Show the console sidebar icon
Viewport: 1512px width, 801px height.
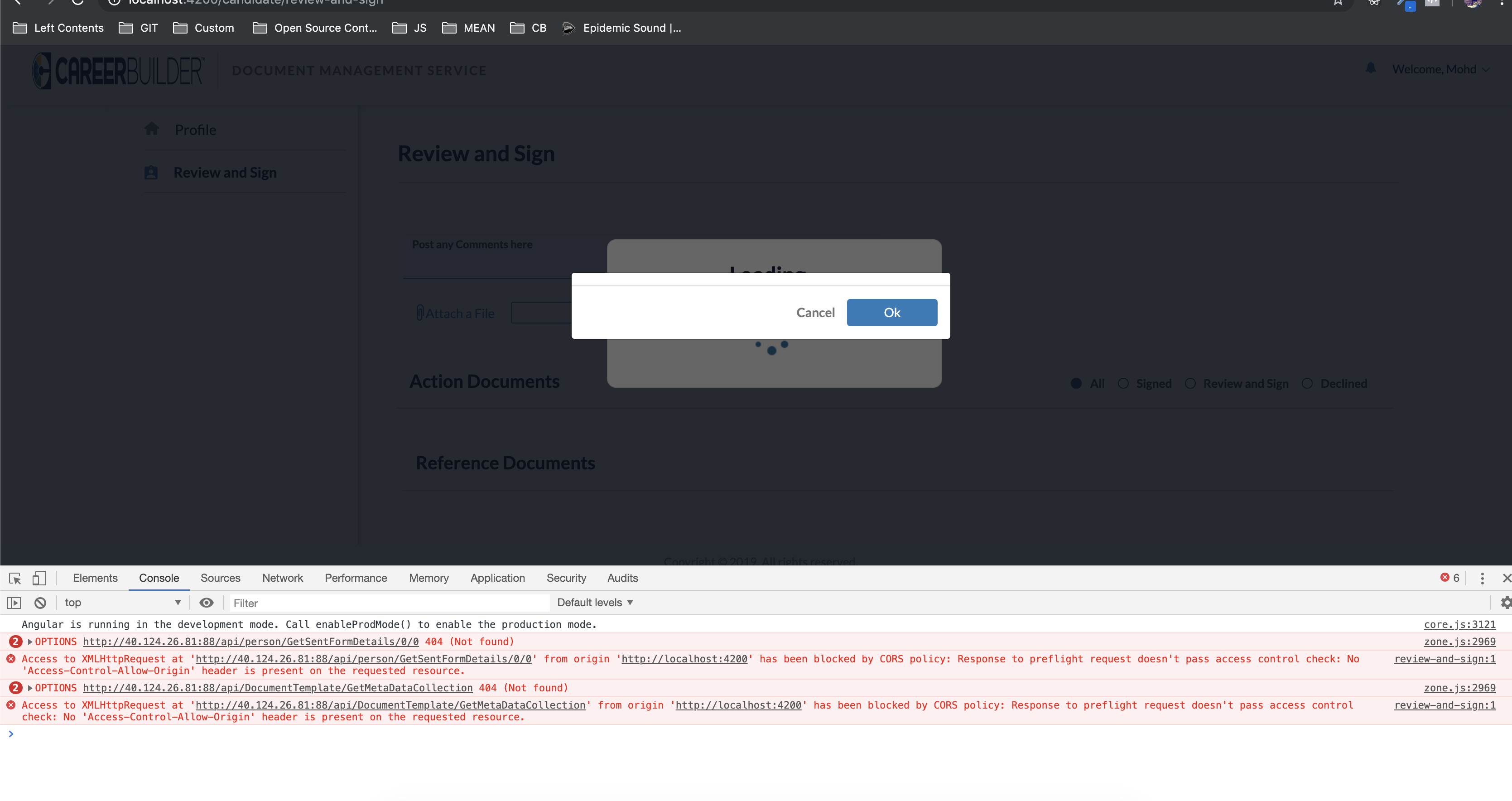(14, 603)
